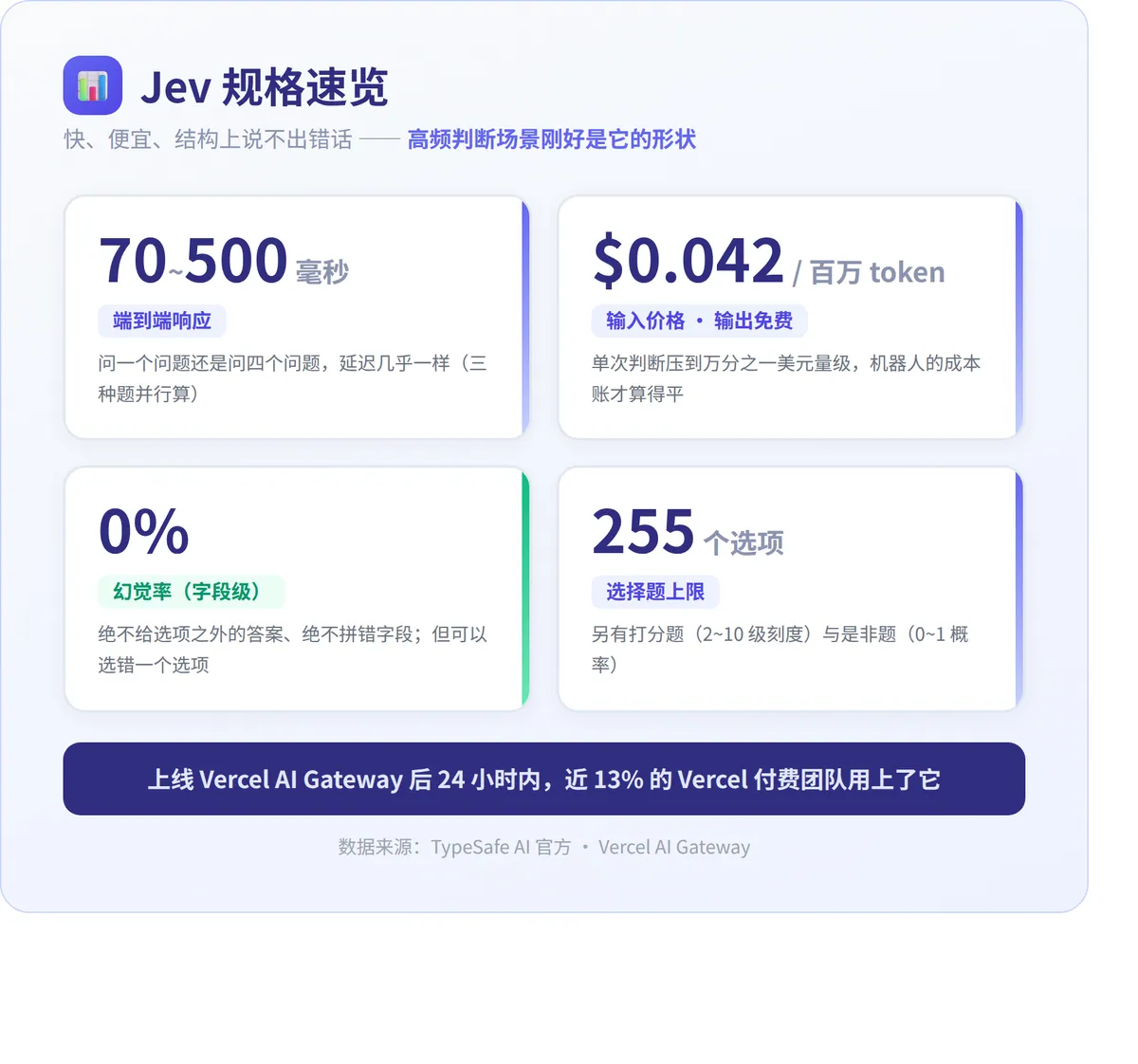The height and width of the screenshot is (1064, 1138).
Task: Click the "个选项" unit label
Action: point(743,543)
